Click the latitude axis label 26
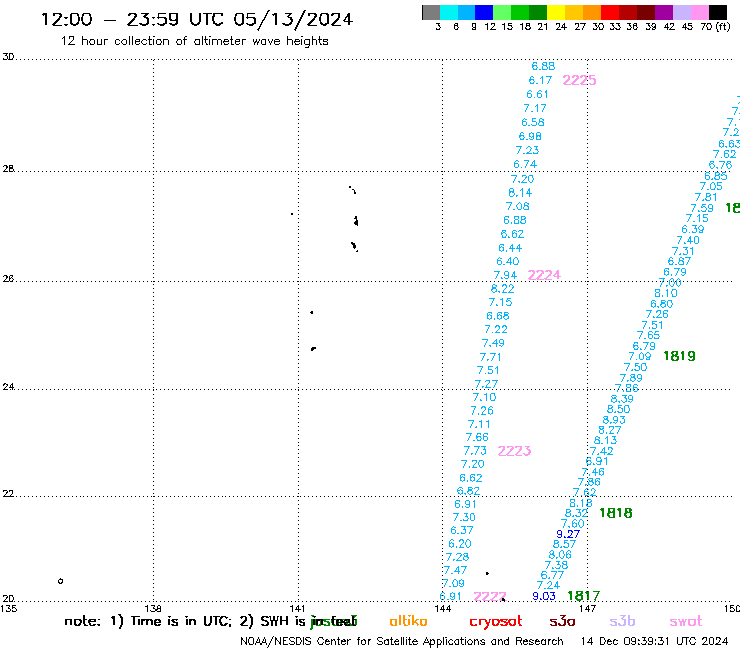The width and height of the screenshot is (740, 650). pos(8,279)
